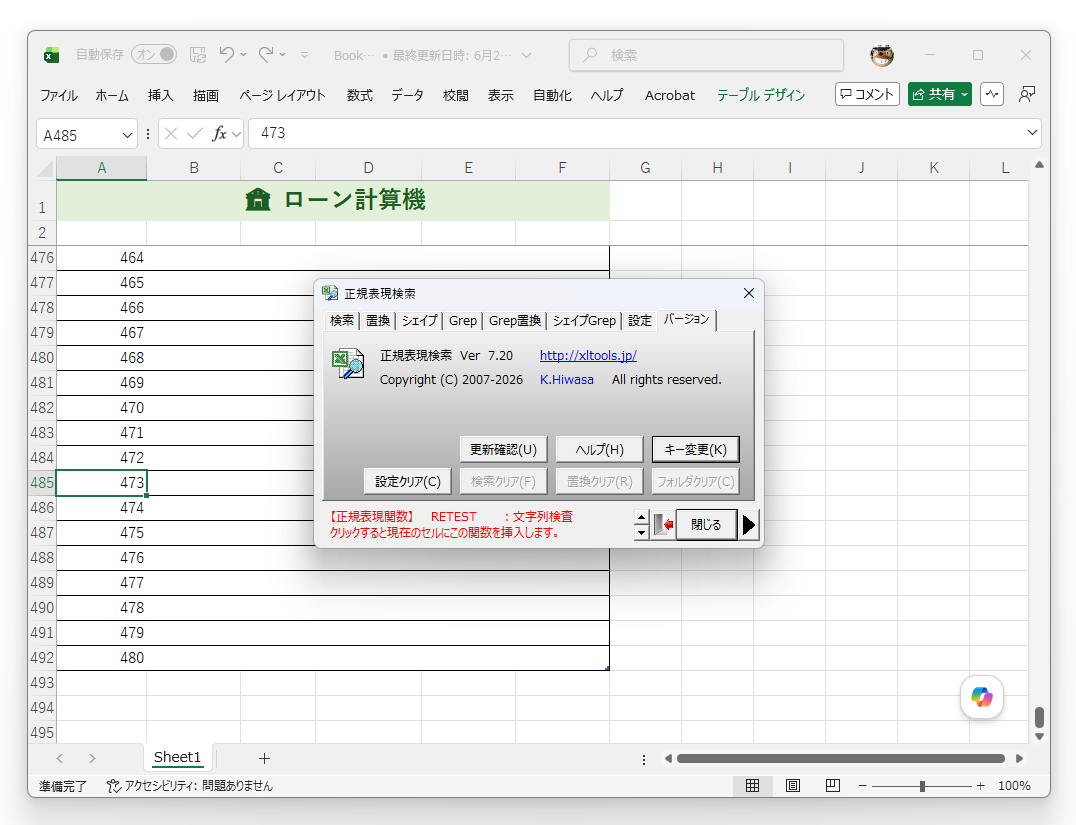Open the テーブル デザイン tab
The image size is (1076, 825).
click(x=761, y=95)
